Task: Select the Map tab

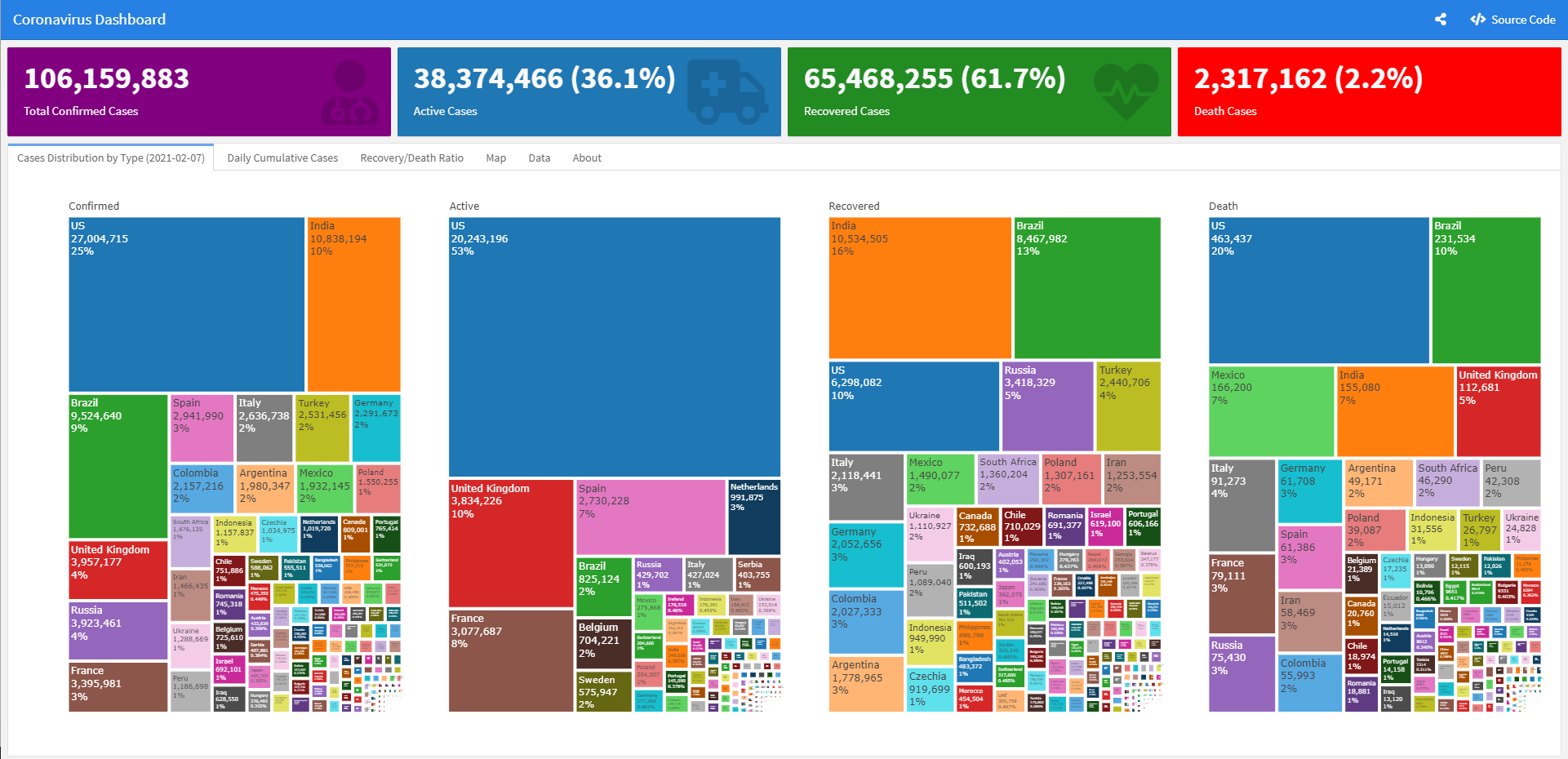Action: [495, 158]
